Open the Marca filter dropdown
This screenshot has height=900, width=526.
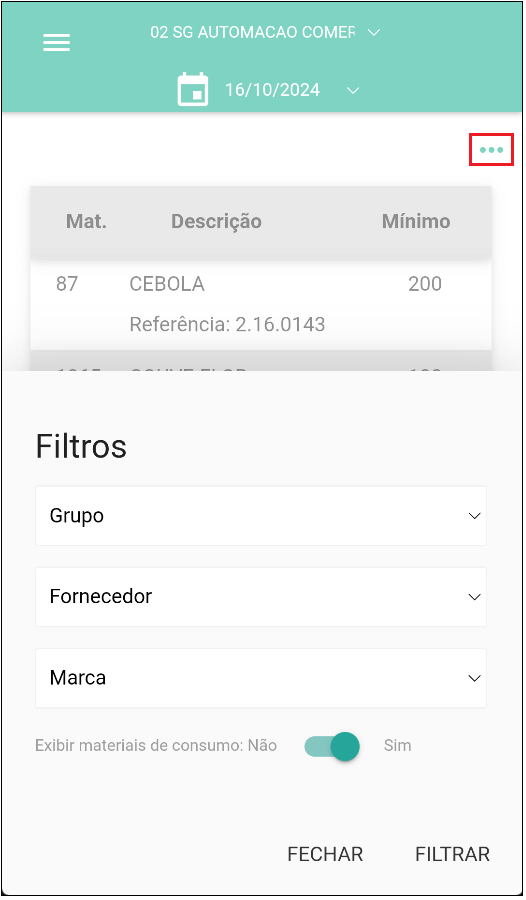pos(261,678)
